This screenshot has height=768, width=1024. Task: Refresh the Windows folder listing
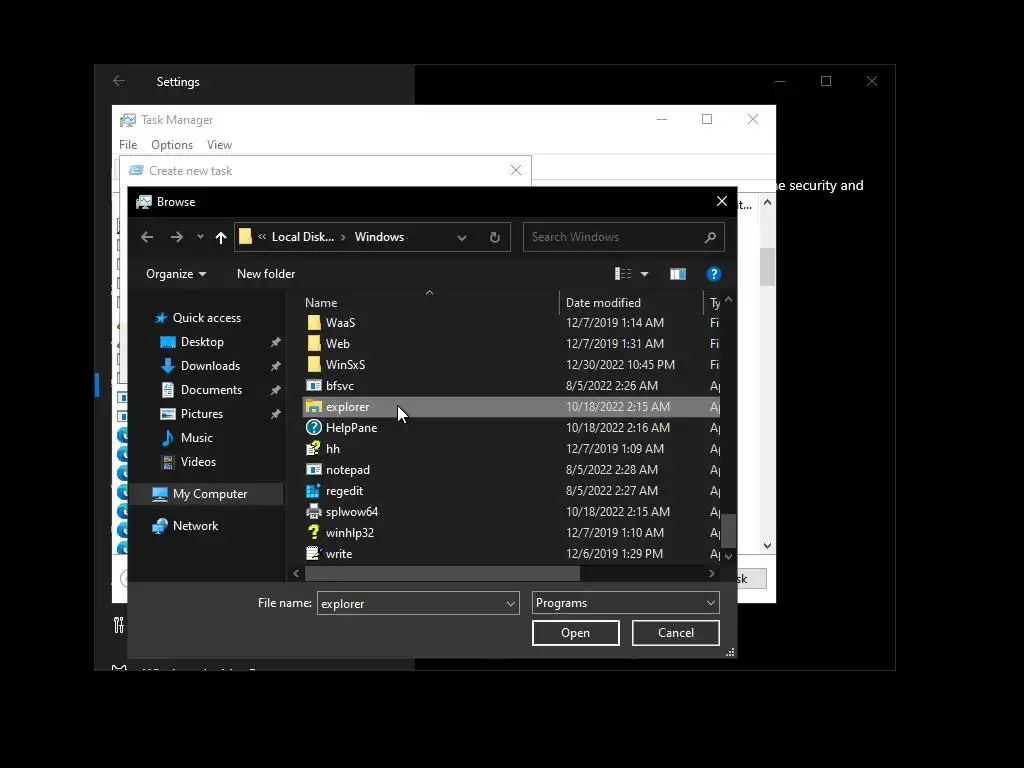(494, 237)
